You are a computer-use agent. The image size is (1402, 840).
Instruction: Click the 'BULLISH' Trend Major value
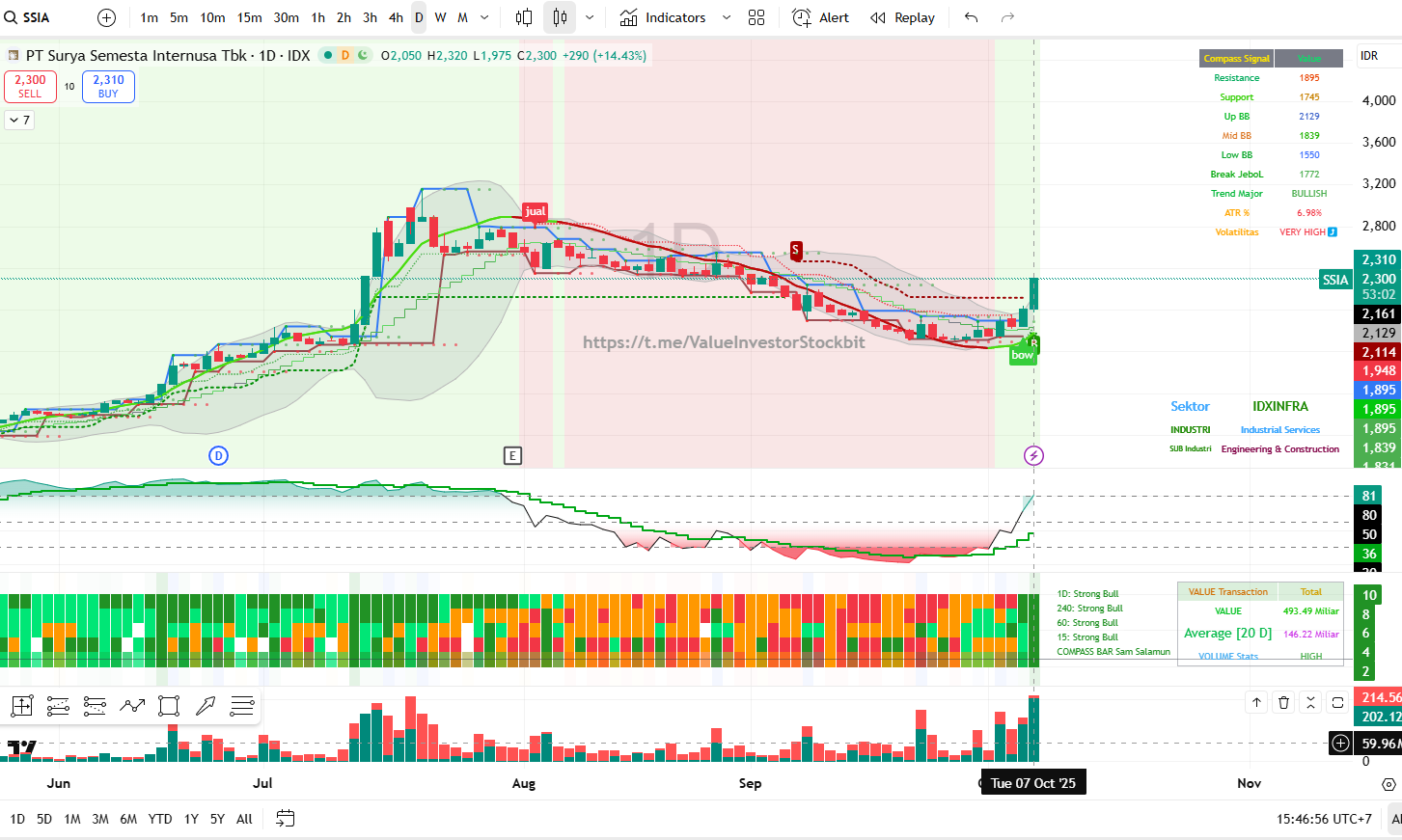click(1309, 194)
